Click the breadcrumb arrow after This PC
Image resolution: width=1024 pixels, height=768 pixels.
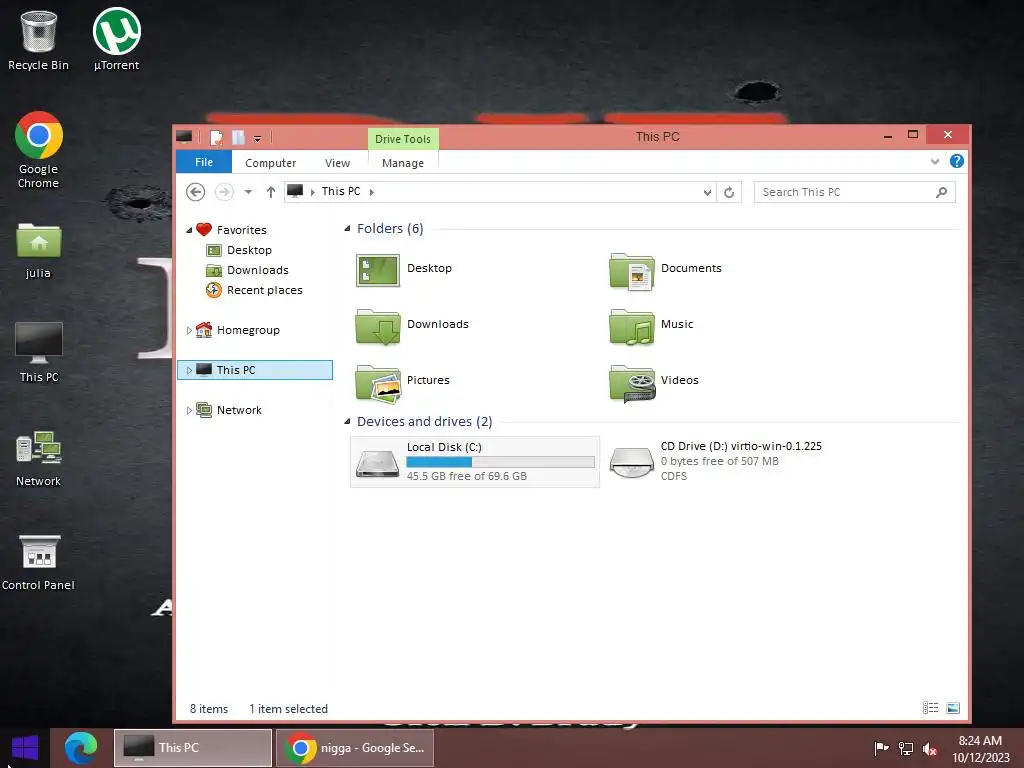[372, 192]
